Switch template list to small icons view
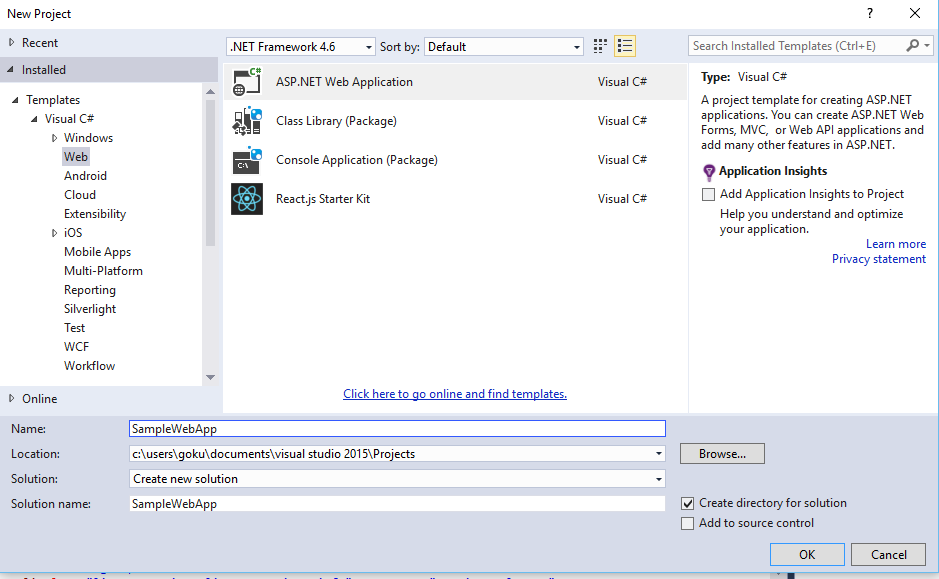Viewport: 939px width, 579px height. pyautogui.click(x=599, y=45)
